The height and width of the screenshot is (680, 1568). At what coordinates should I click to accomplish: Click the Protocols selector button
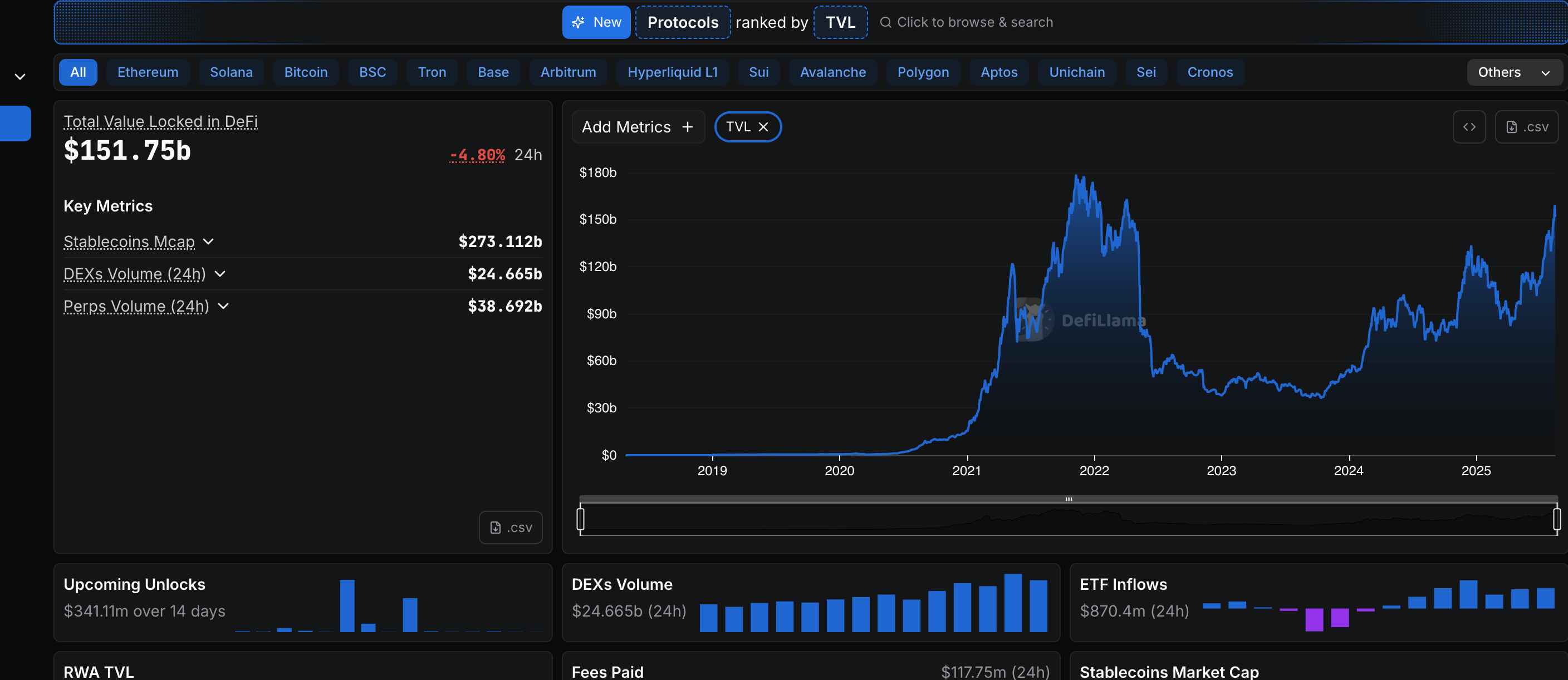point(682,22)
